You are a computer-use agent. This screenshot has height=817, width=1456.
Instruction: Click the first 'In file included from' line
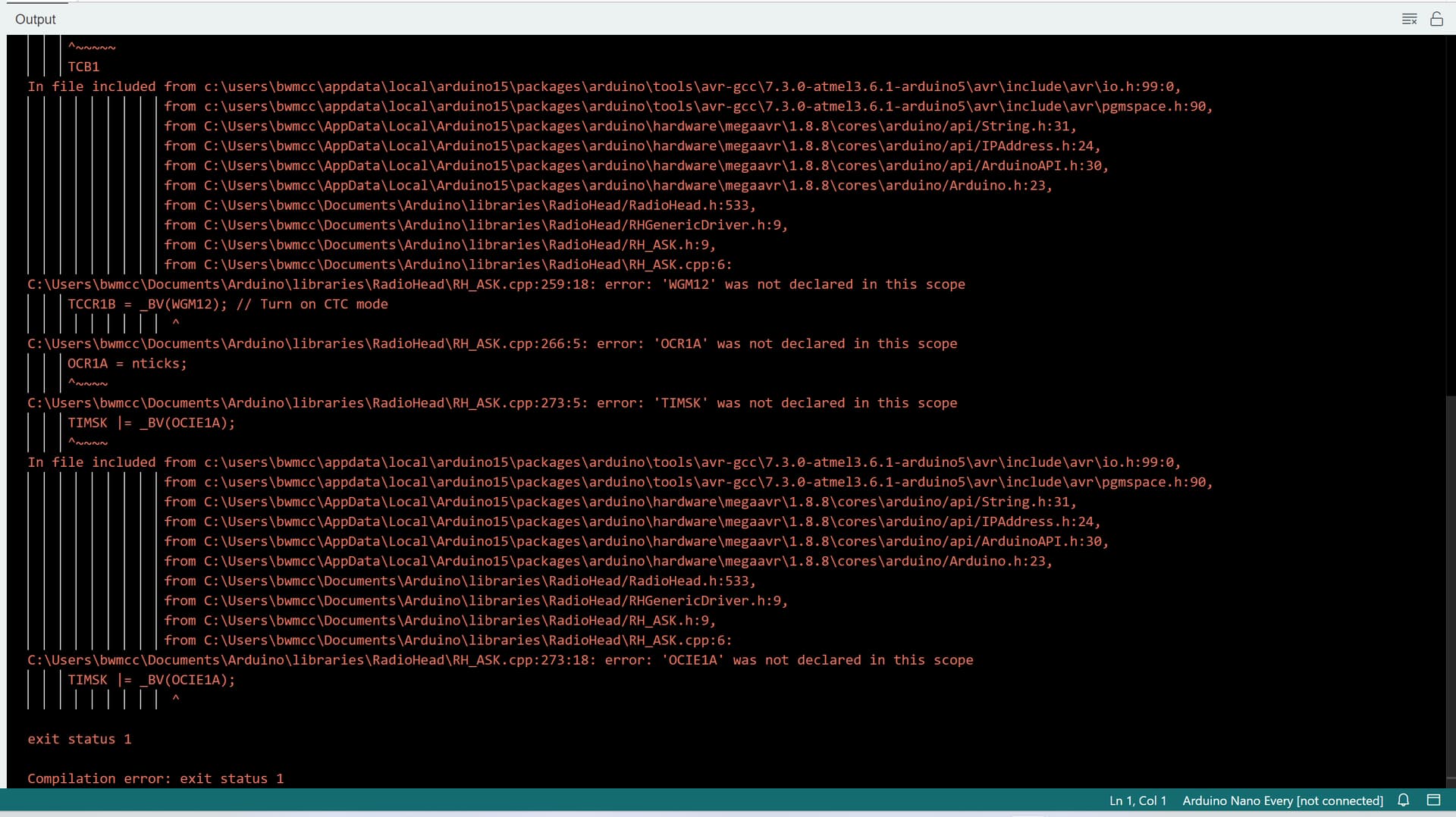tap(604, 86)
